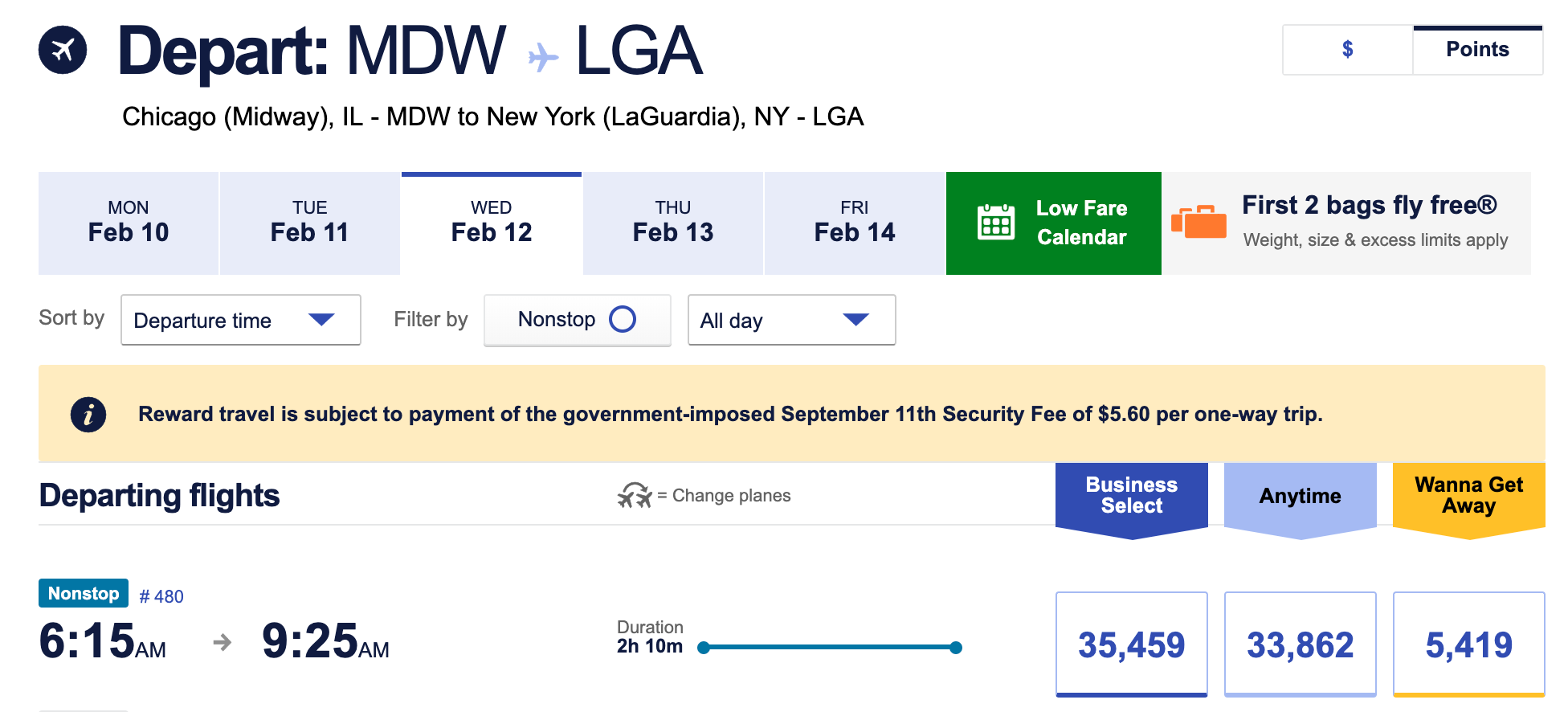Click the flight duration timeline bar

(830, 647)
